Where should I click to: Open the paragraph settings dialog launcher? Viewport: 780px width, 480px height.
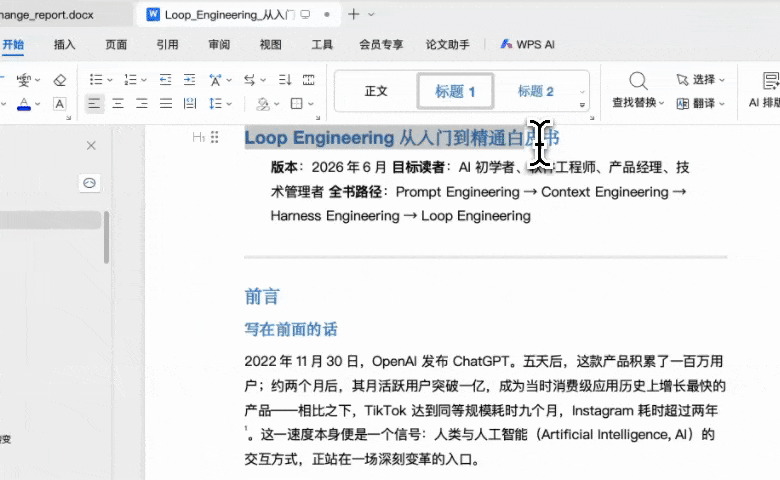tap(318, 118)
